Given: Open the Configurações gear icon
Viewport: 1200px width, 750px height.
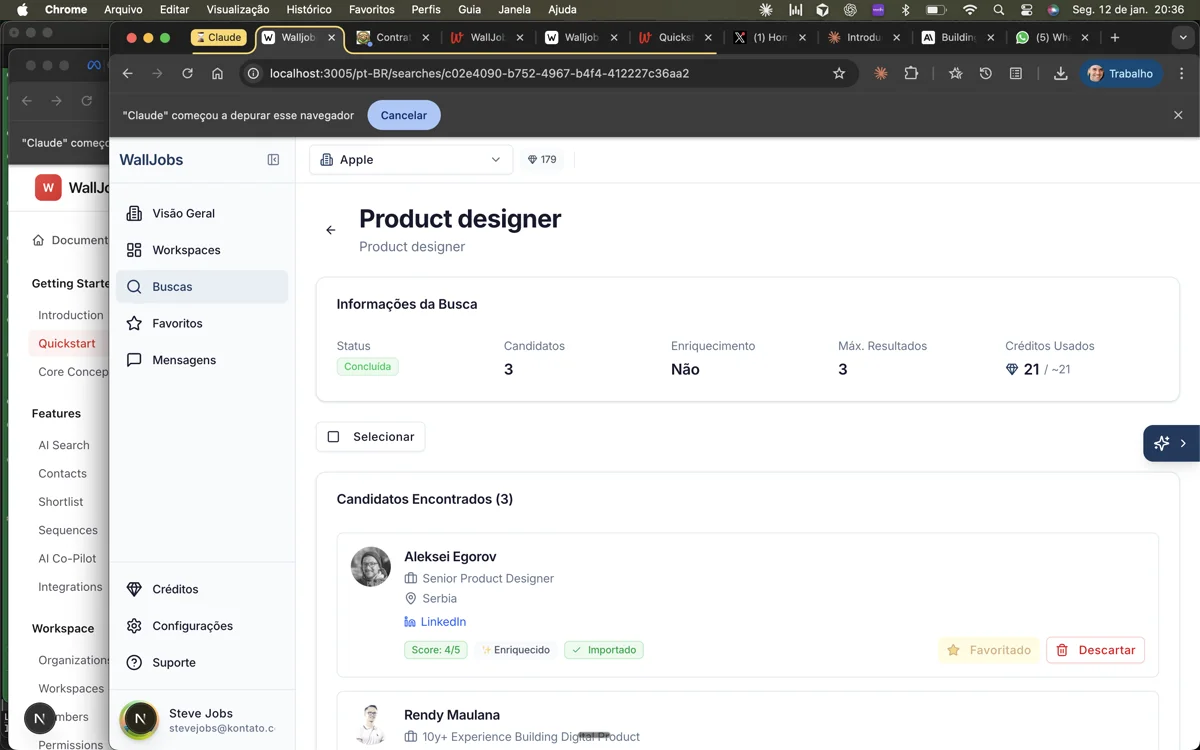Looking at the screenshot, I should pos(134,626).
